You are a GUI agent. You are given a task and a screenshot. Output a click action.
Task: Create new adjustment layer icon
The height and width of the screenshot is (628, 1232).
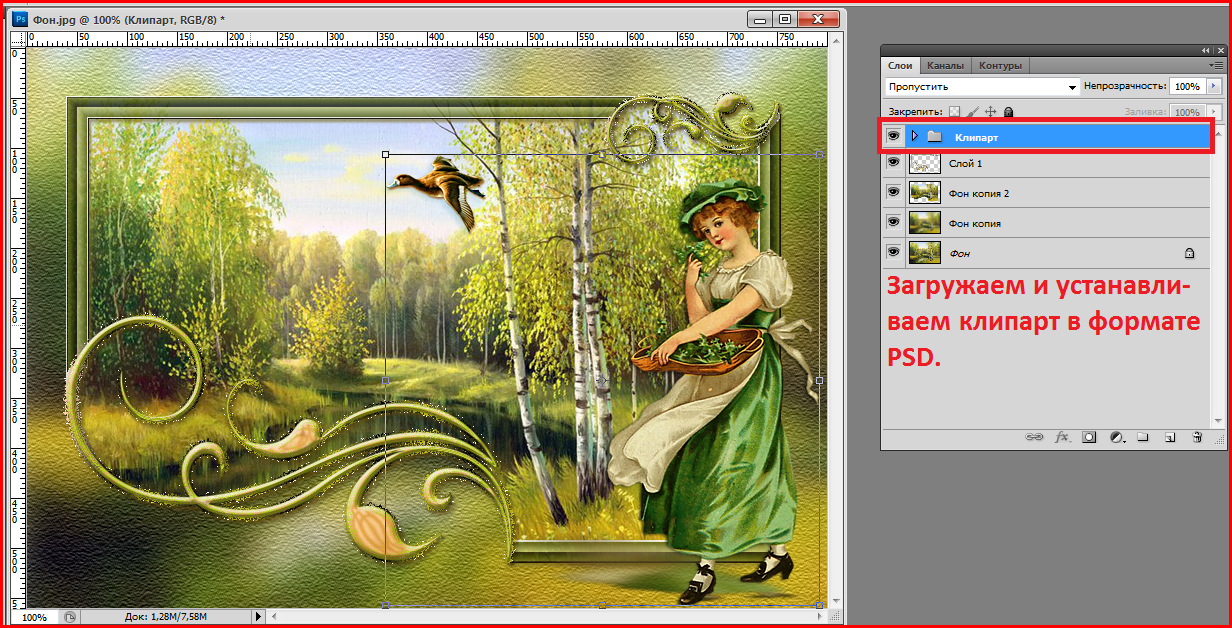(x=1117, y=438)
